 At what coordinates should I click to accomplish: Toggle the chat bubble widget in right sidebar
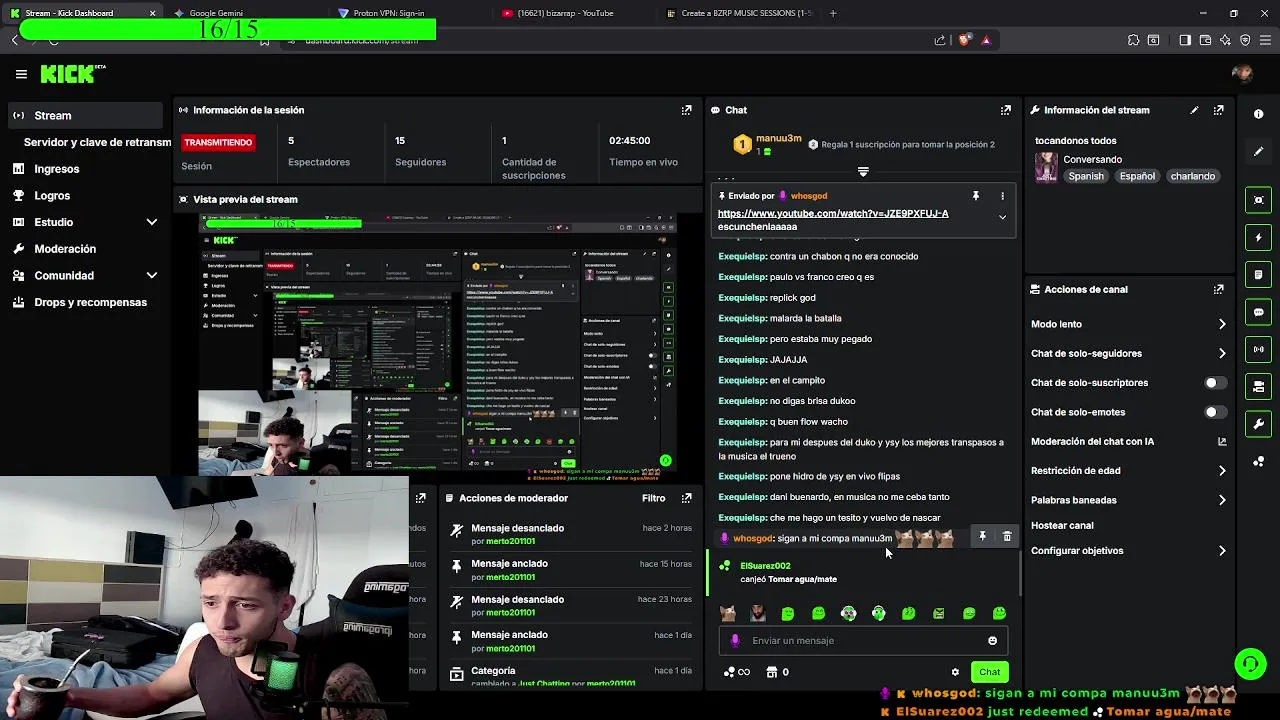coord(1258,312)
